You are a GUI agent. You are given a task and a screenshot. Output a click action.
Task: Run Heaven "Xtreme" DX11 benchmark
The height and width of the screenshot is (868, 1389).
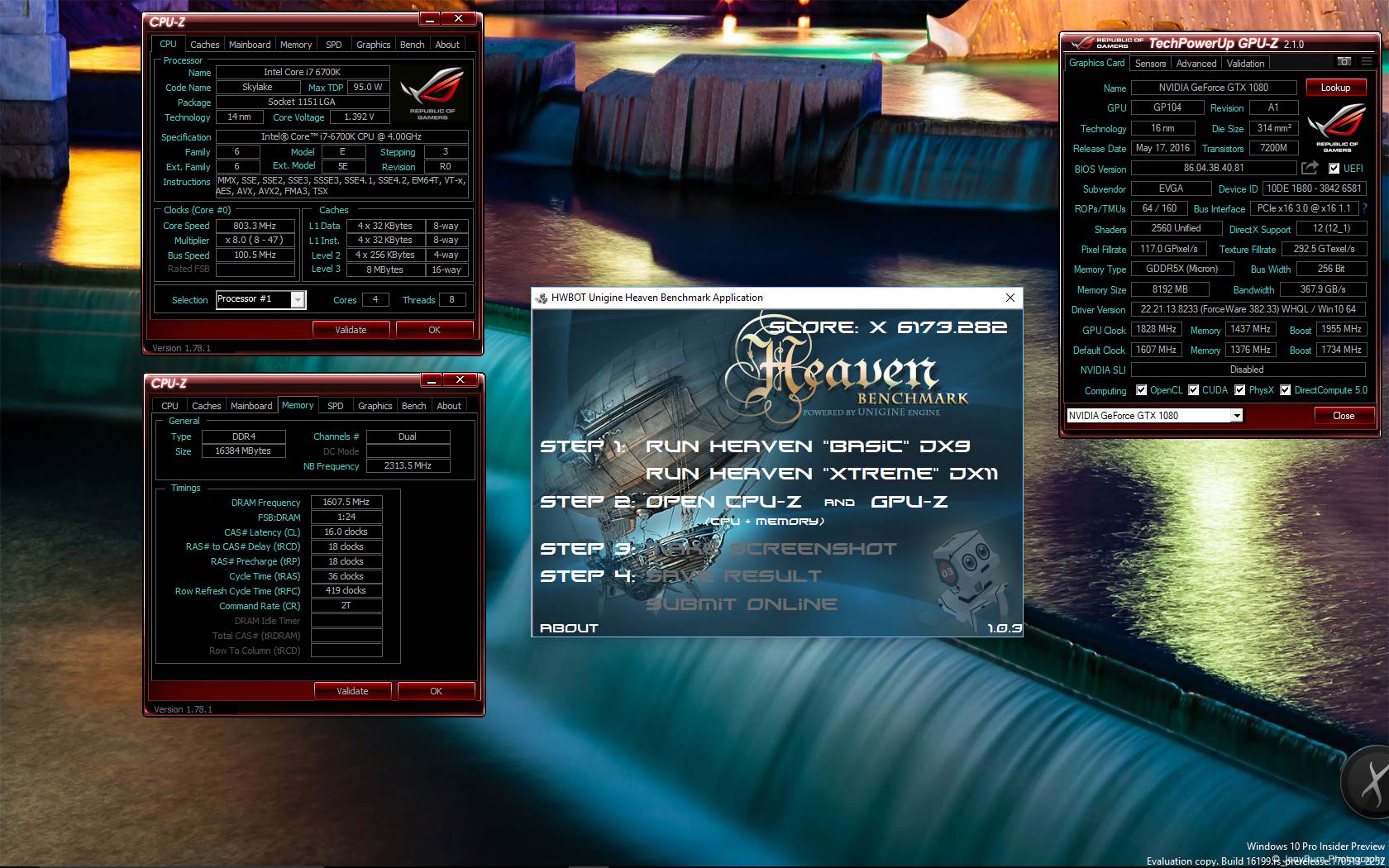(x=822, y=474)
